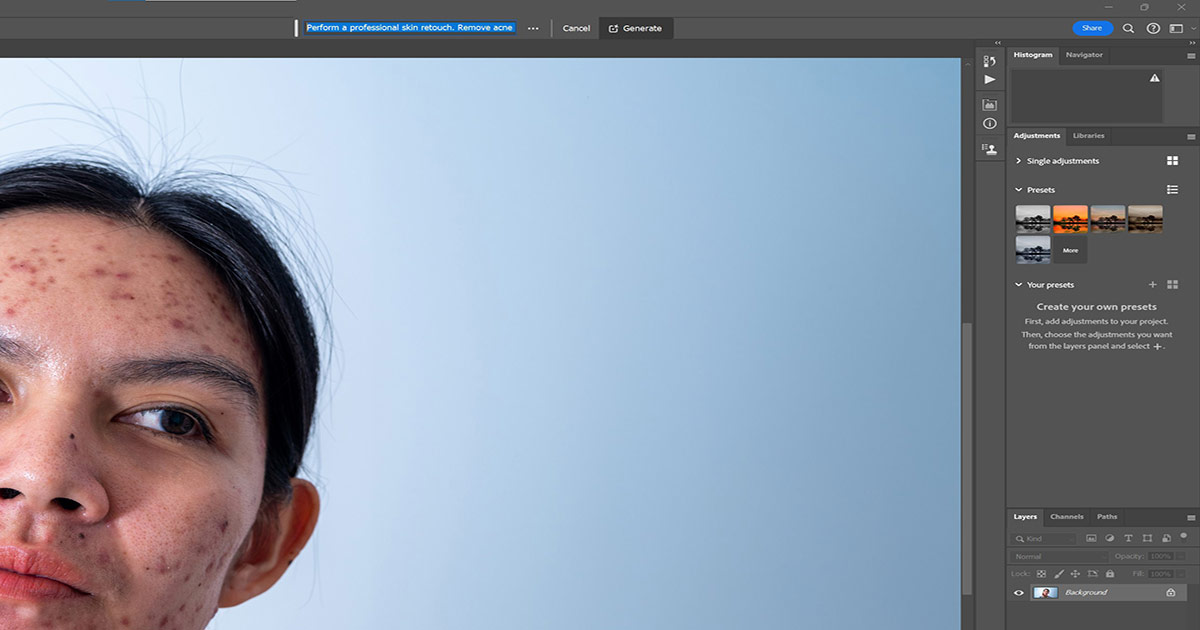Image resolution: width=1200 pixels, height=630 pixels.
Task: Hide the Background layer
Action: pyautogui.click(x=1019, y=592)
